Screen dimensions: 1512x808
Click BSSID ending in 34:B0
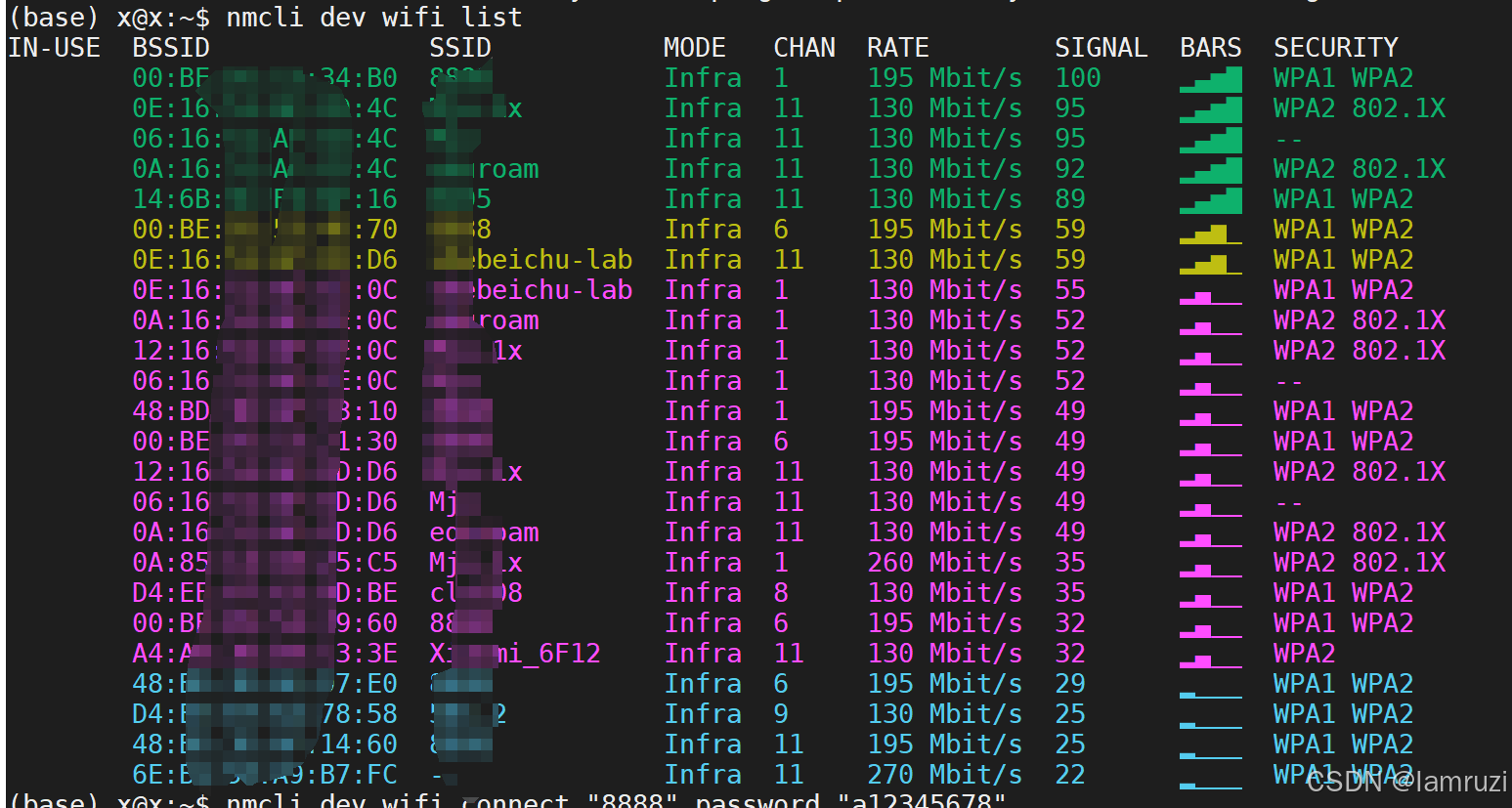265,78
